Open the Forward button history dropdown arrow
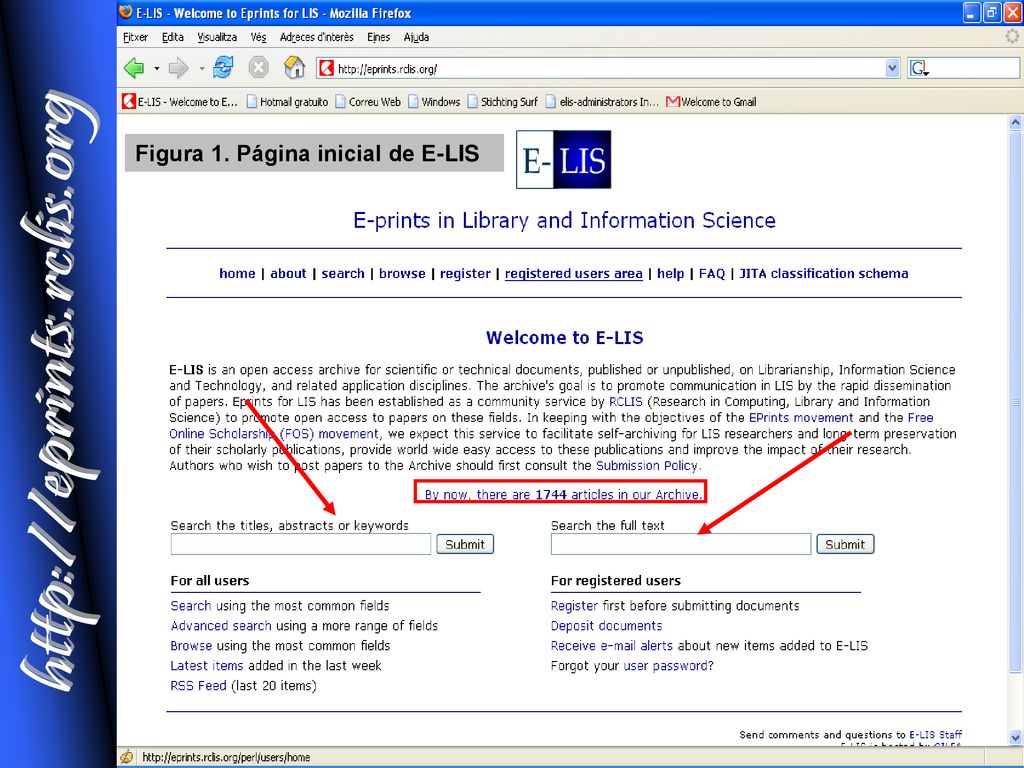Image resolution: width=1024 pixels, height=768 pixels. pos(202,68)
